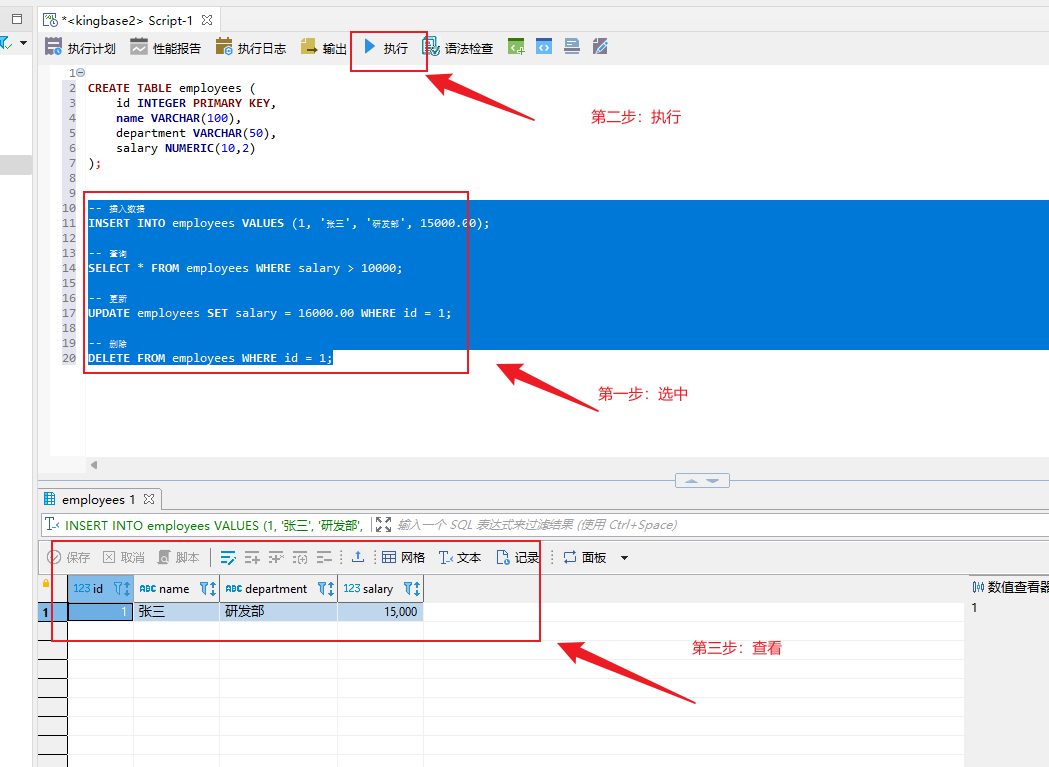Open the 执行计划 execution plan tool

80,48
